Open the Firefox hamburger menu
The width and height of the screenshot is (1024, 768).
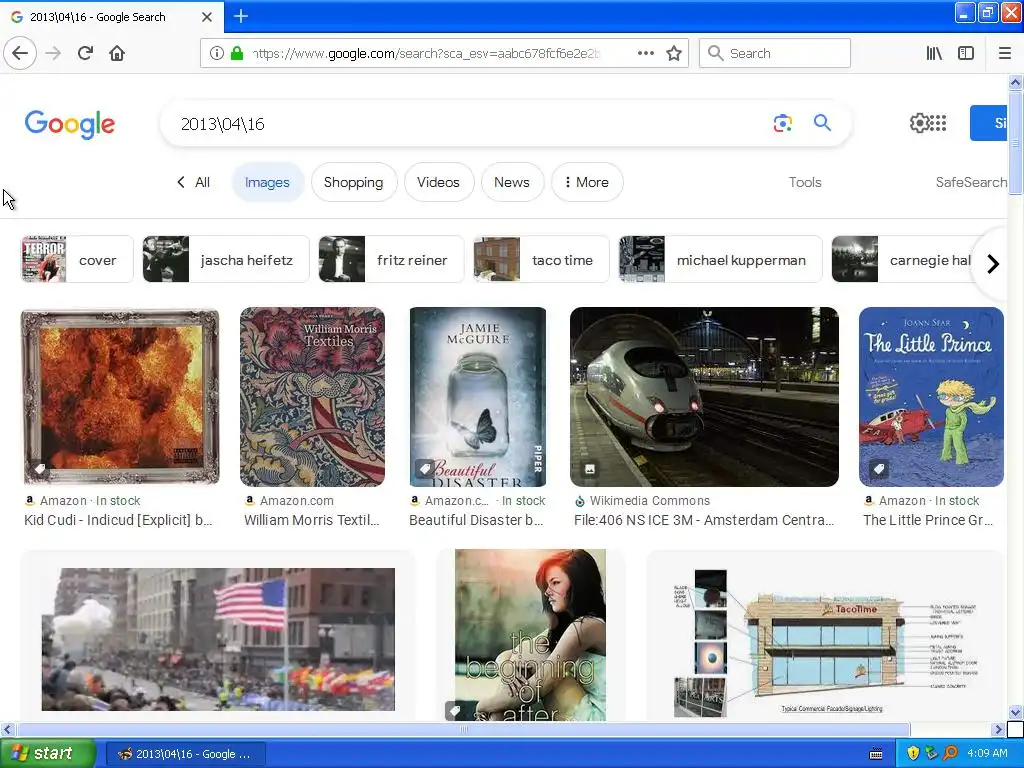click(1005, 54)
